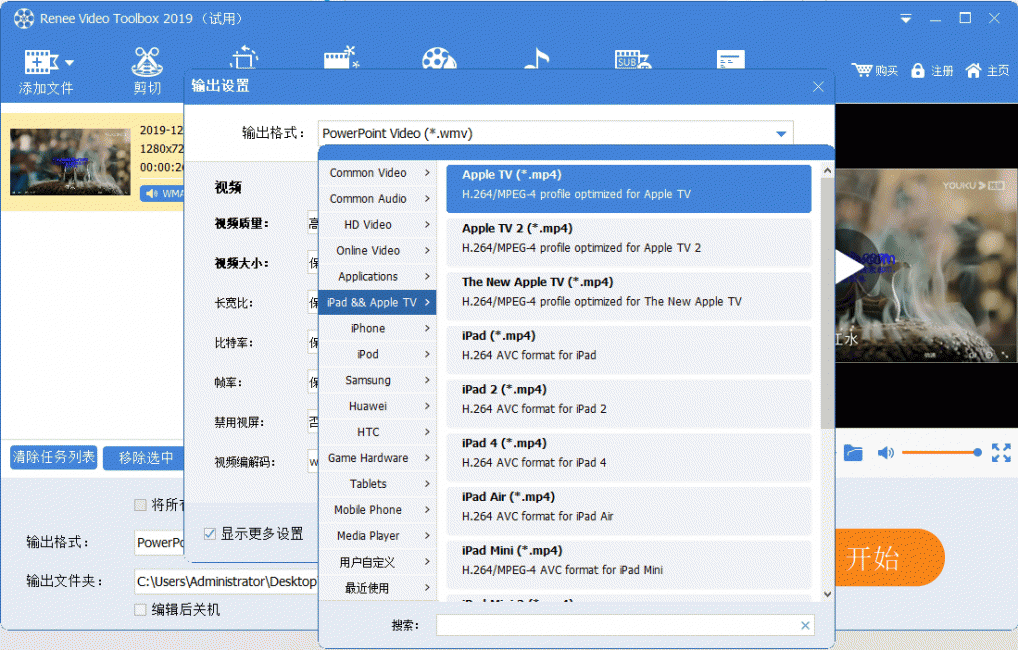The height and width of the screenshot is (650, 1018).
Task: Open the Common Video category
Action: (377, 173)
